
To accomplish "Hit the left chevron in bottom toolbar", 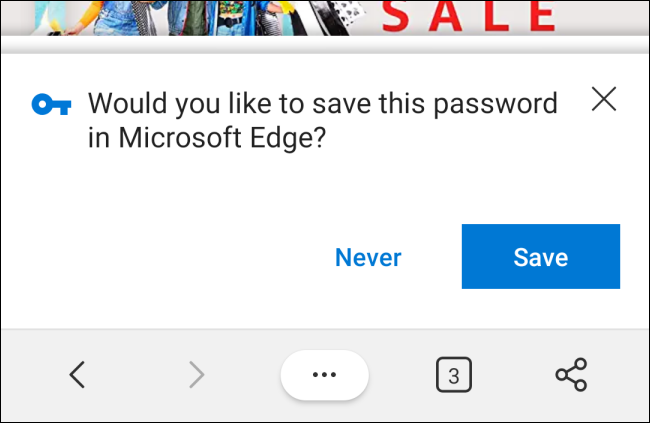I will (77, 375).
